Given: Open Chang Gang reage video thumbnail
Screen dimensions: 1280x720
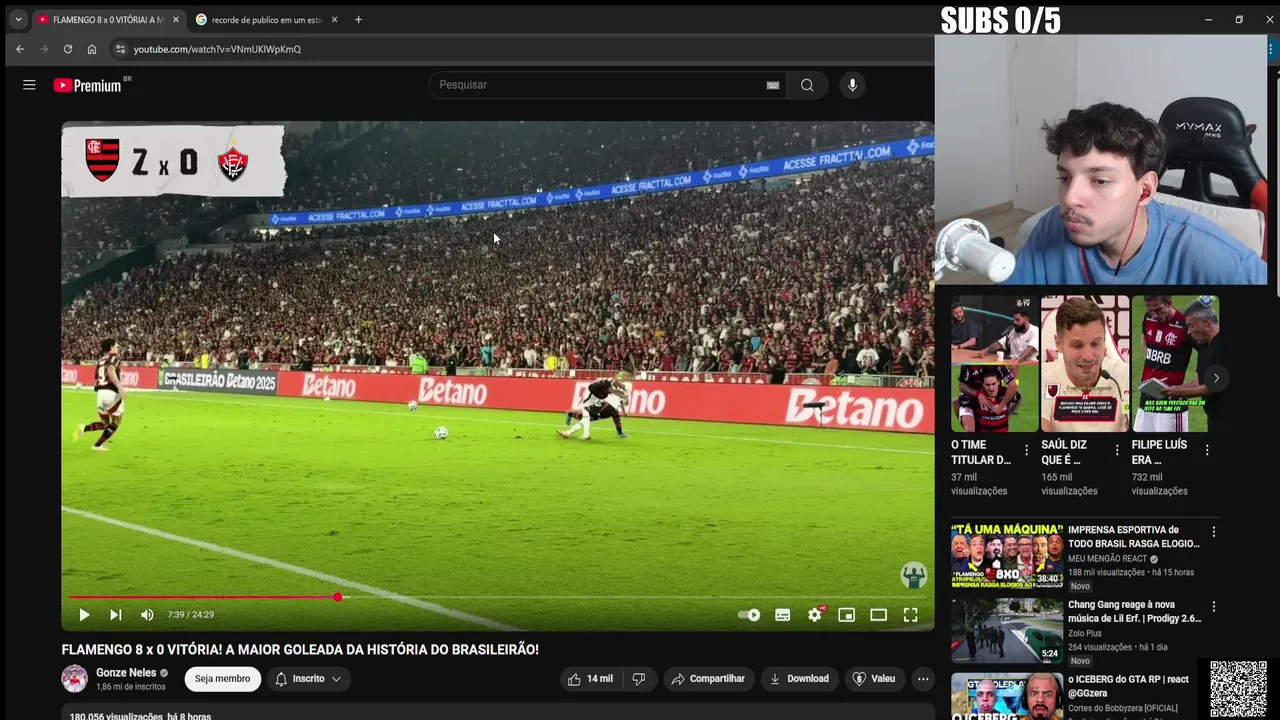Looking at the screenshot, I should pos(1007,630).
